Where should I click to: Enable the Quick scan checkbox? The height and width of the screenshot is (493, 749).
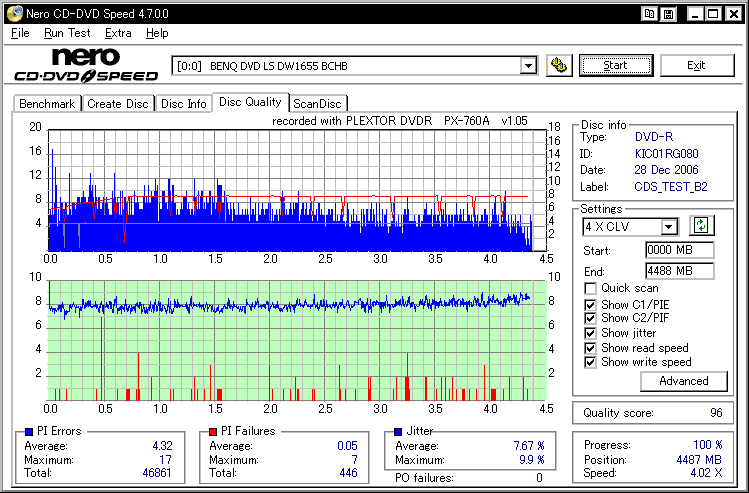point(590,289)
